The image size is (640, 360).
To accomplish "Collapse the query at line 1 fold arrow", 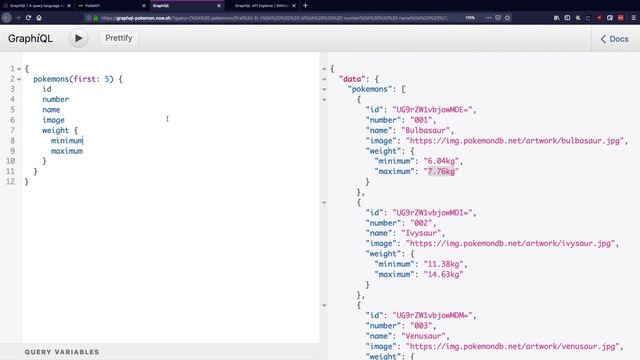I will point(19,69).
